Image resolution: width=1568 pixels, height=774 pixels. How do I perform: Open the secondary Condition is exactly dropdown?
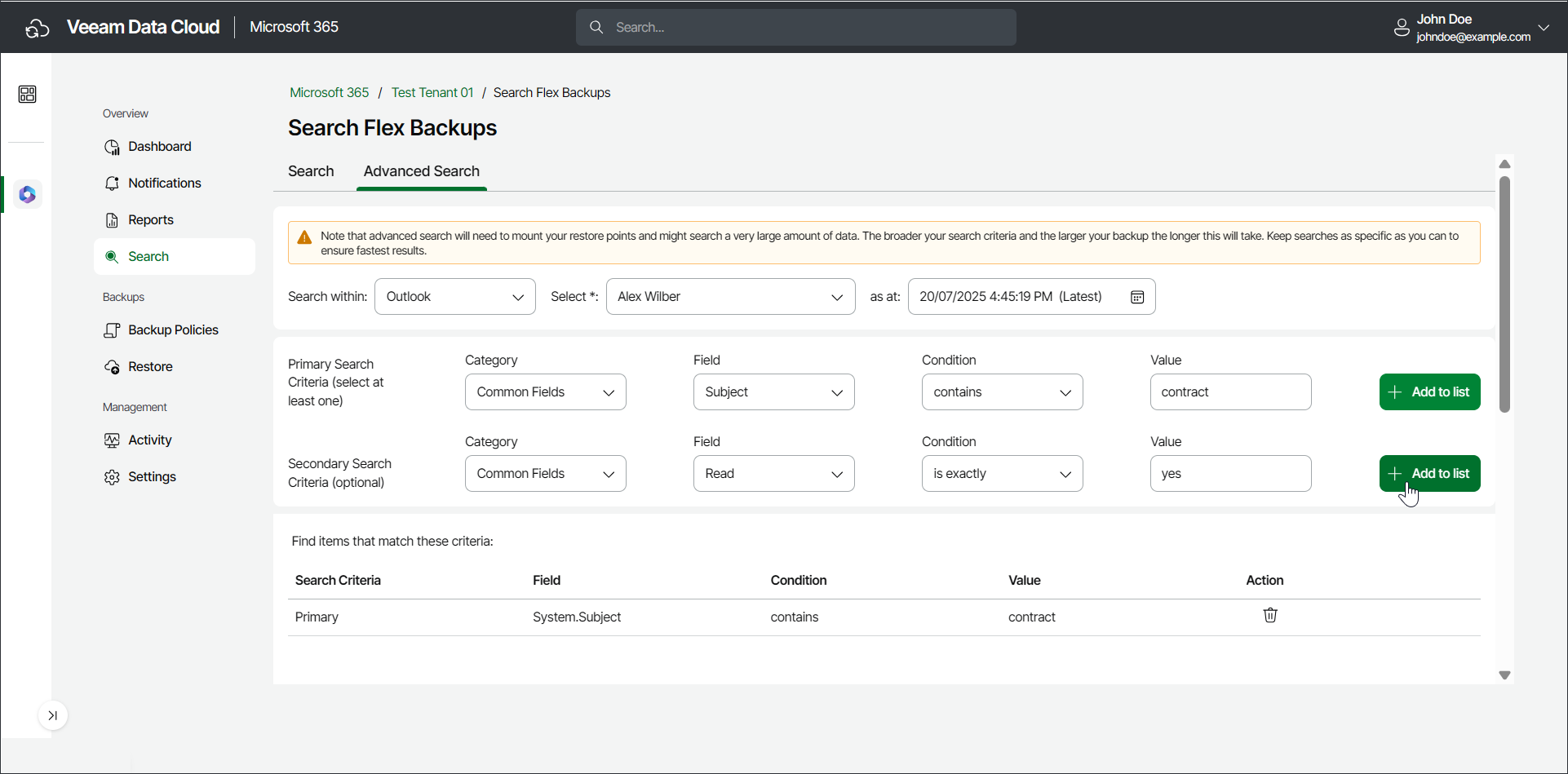pyautogui.click(x=1003, y=474)
